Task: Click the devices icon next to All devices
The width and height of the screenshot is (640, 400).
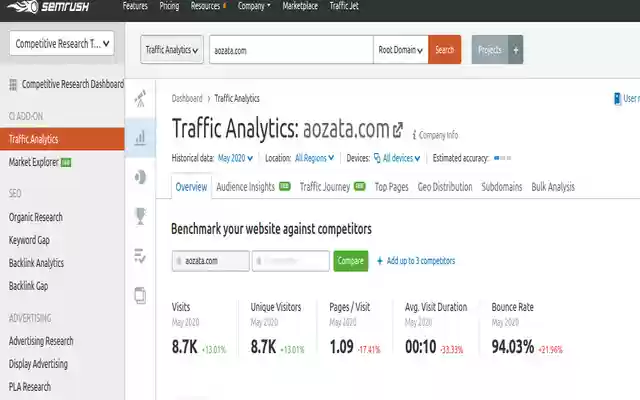Action: 377,158
